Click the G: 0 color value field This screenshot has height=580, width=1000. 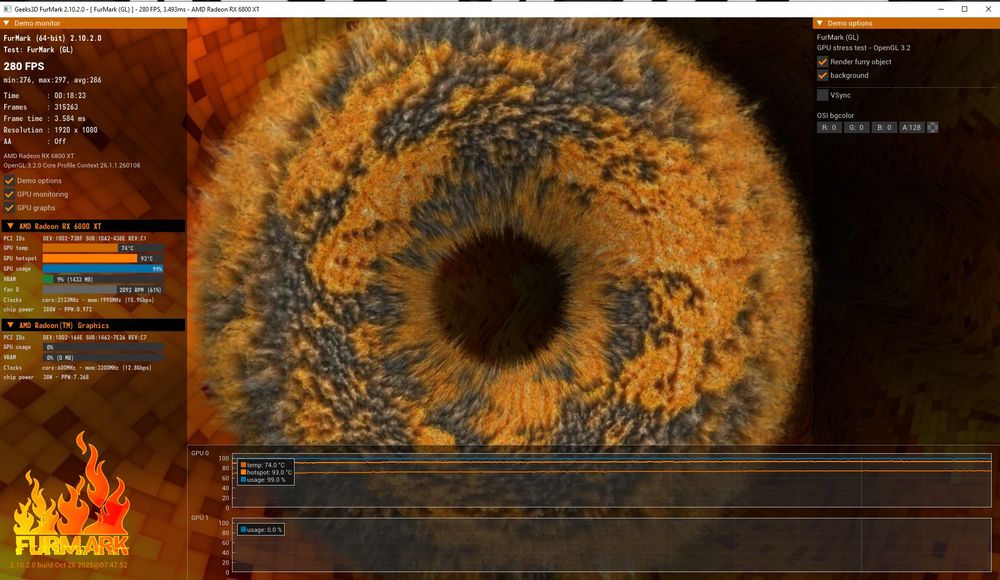coord(856,128)
